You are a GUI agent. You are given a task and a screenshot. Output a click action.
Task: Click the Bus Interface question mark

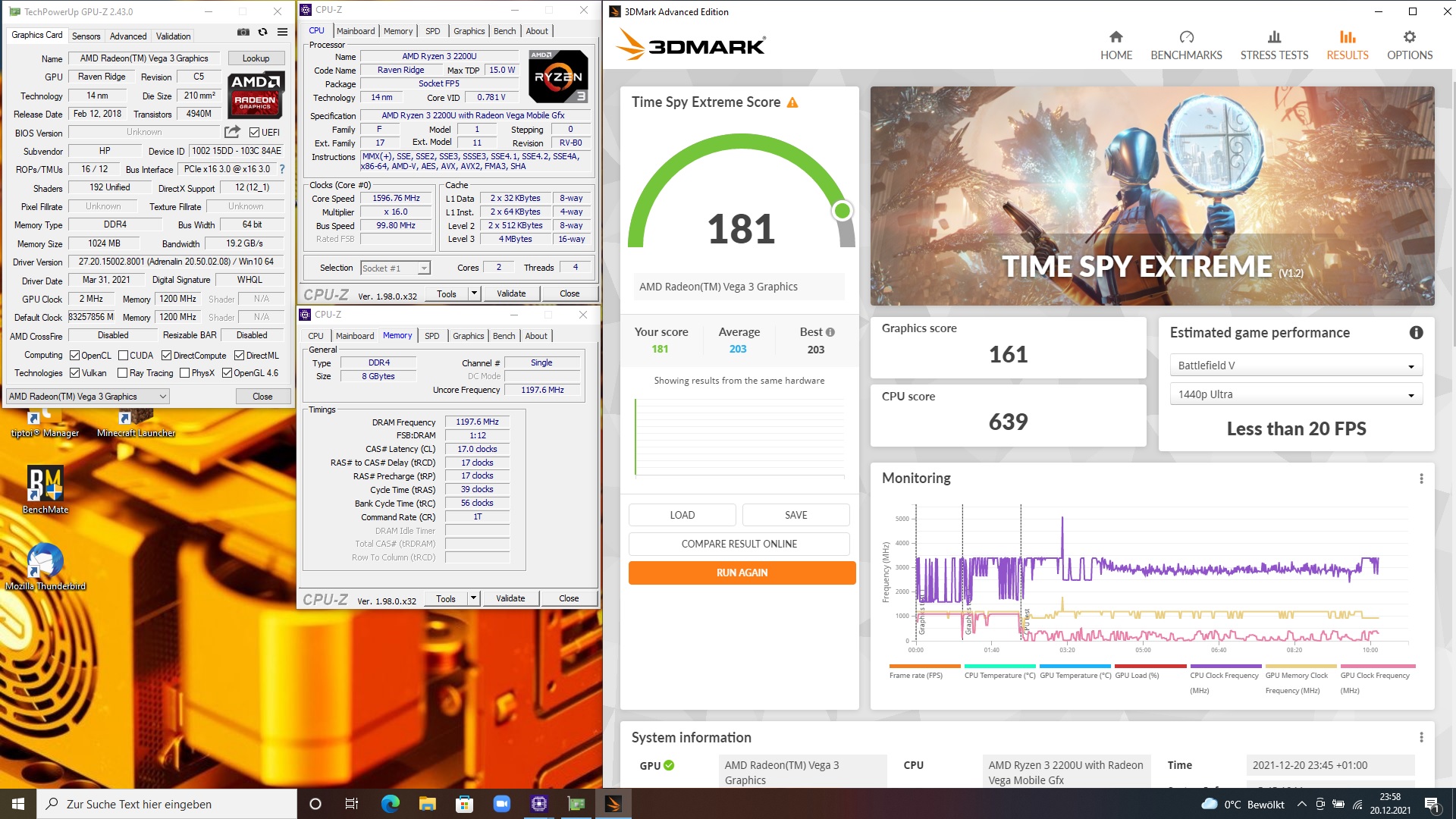[282, 169]
